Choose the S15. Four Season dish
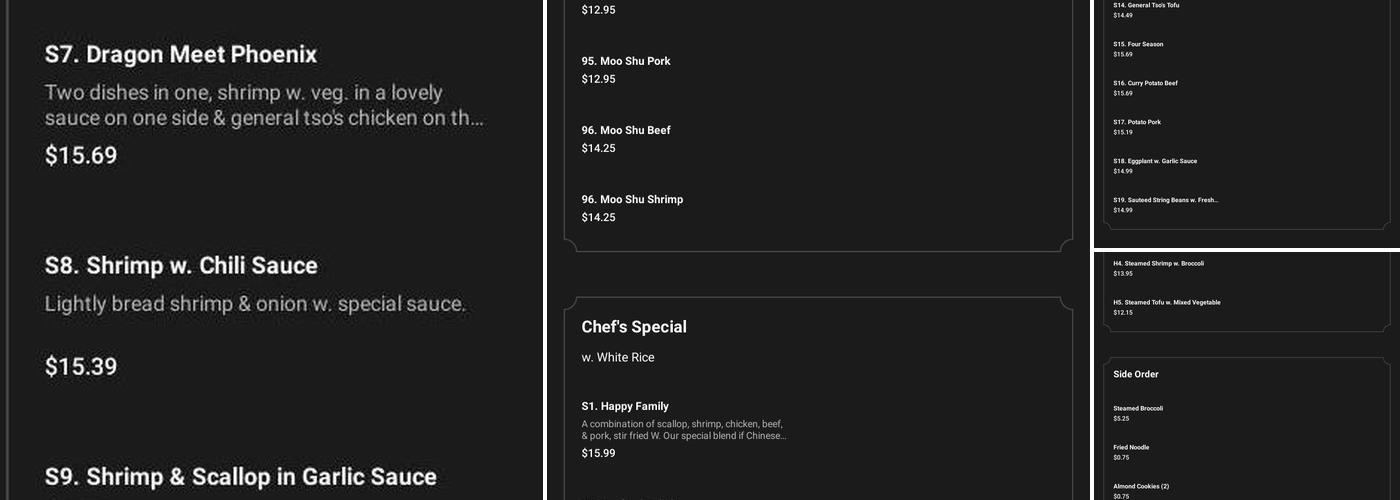The image size is (1400, 500). click(x=1138, y=44)
